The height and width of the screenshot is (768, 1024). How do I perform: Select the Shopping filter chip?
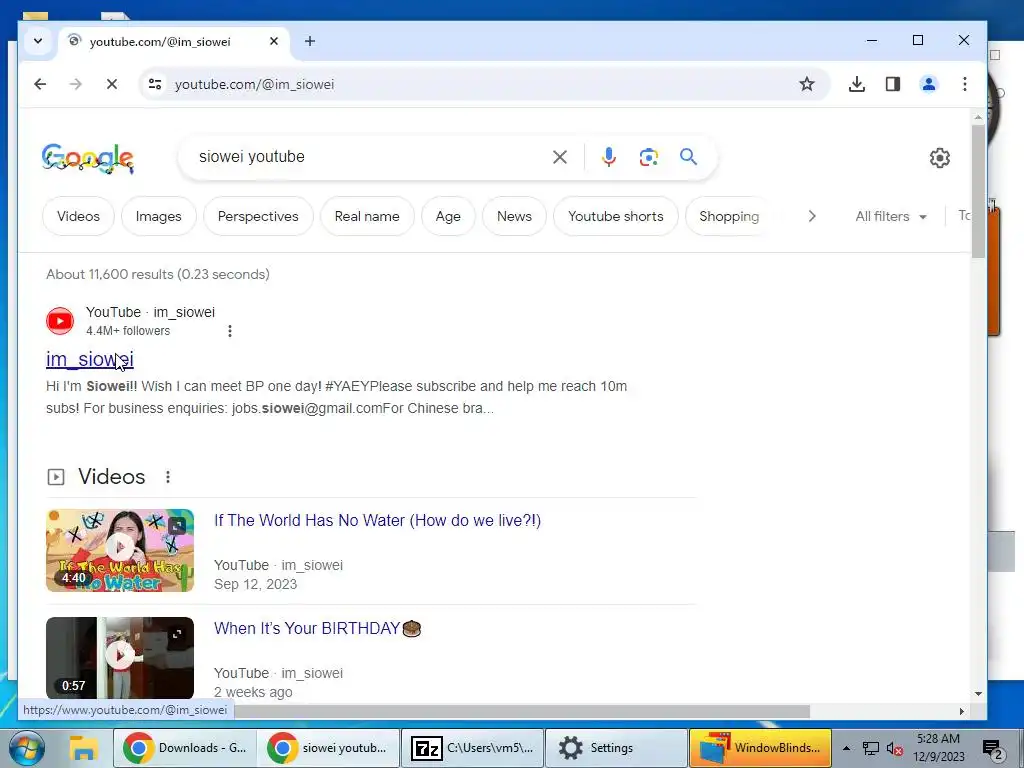(729, 216)
